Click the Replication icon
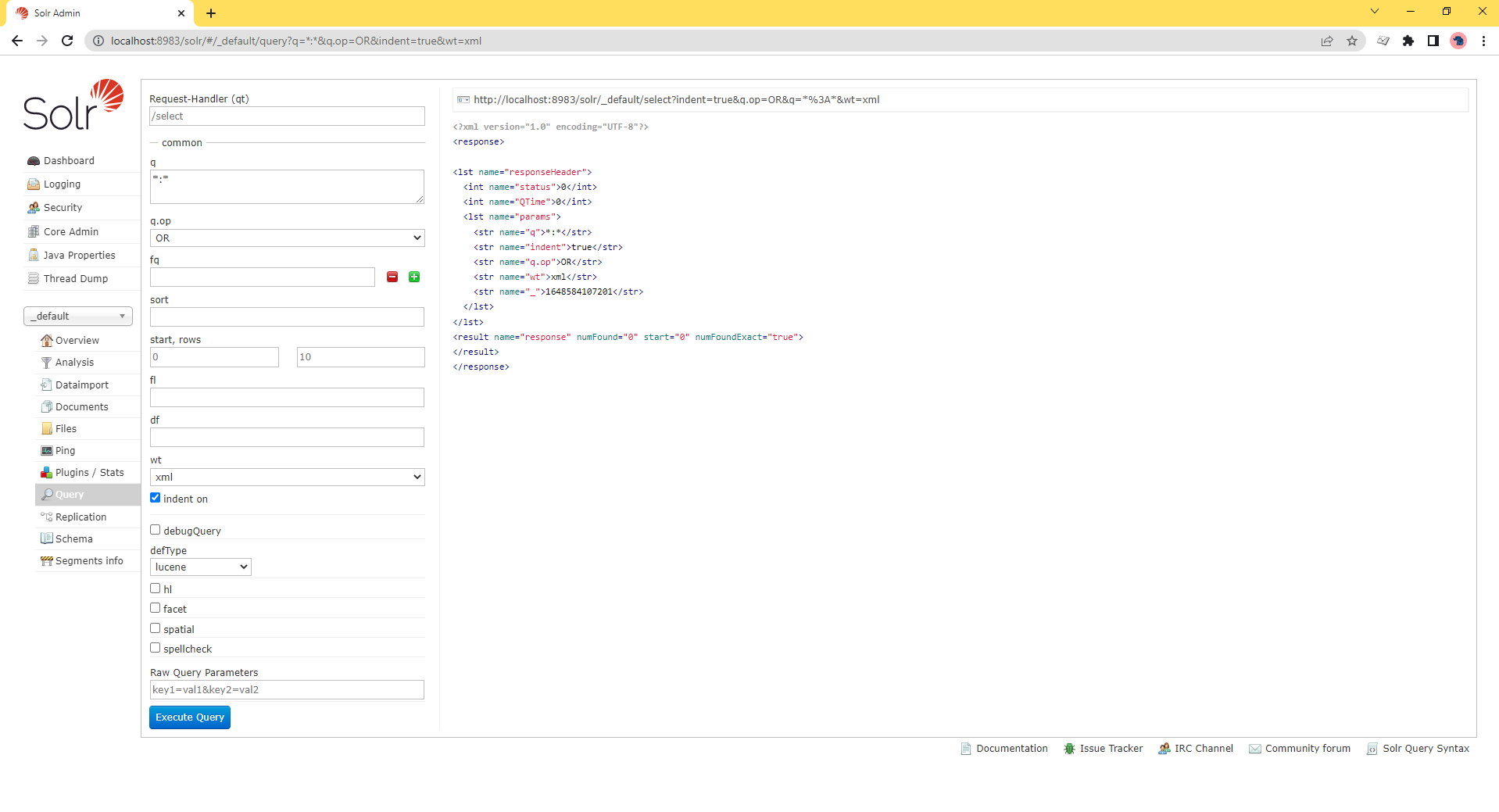The image size is (1499, 812). (47, 517)
